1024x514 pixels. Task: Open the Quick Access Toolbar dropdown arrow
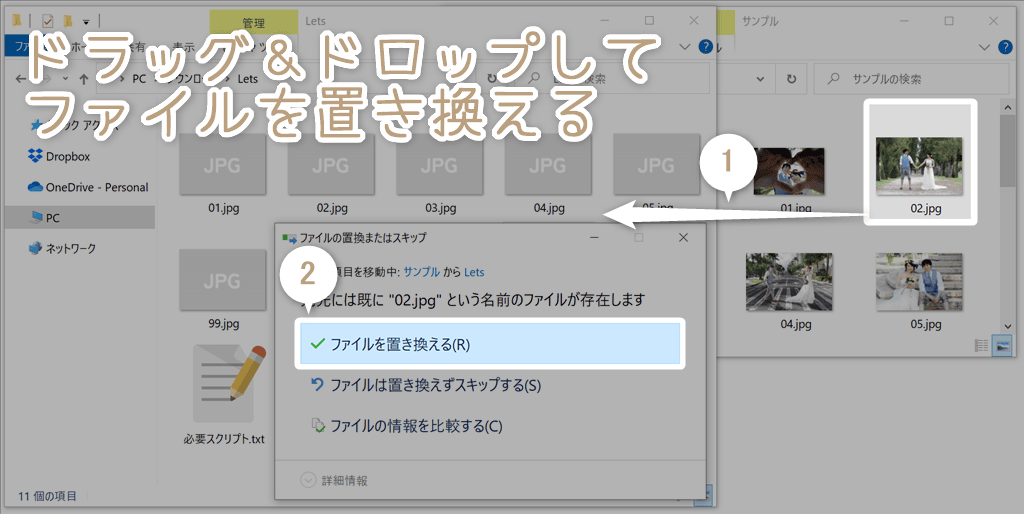(86, 22)
